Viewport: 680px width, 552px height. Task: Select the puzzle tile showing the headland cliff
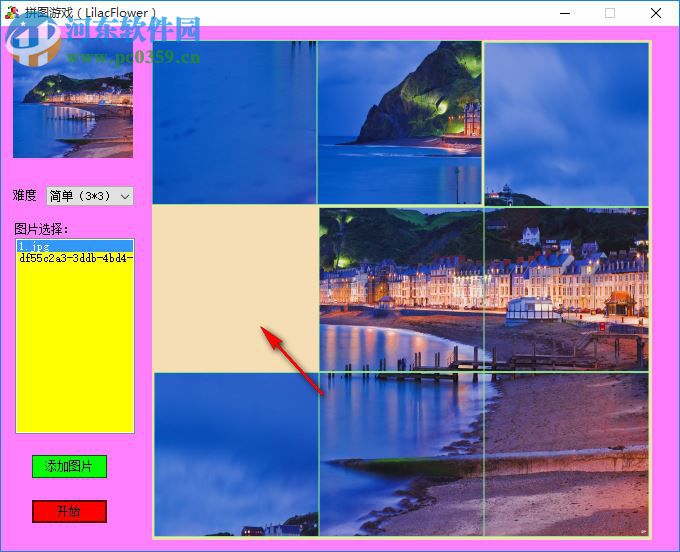click(400, 123)
